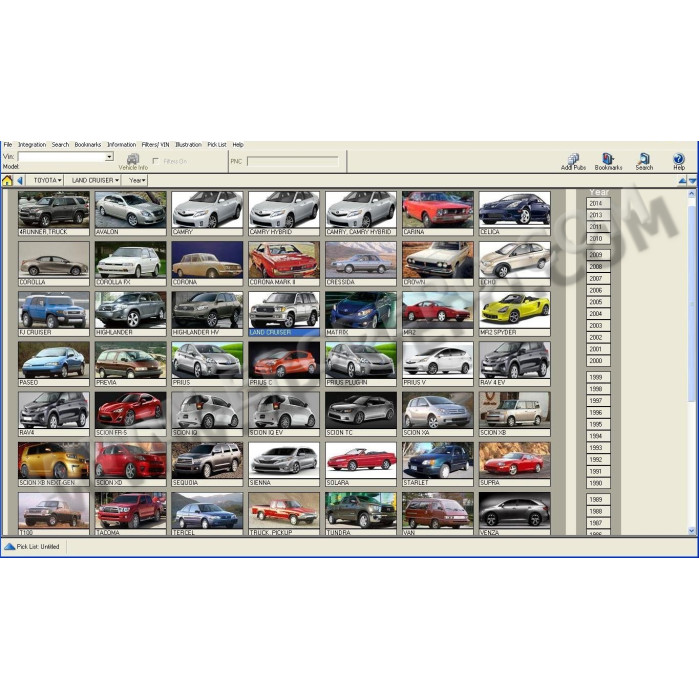The height and width of the screenshot is (700, 700).
Task: Open the Search menu in menu bar
Action: point(60,145)
